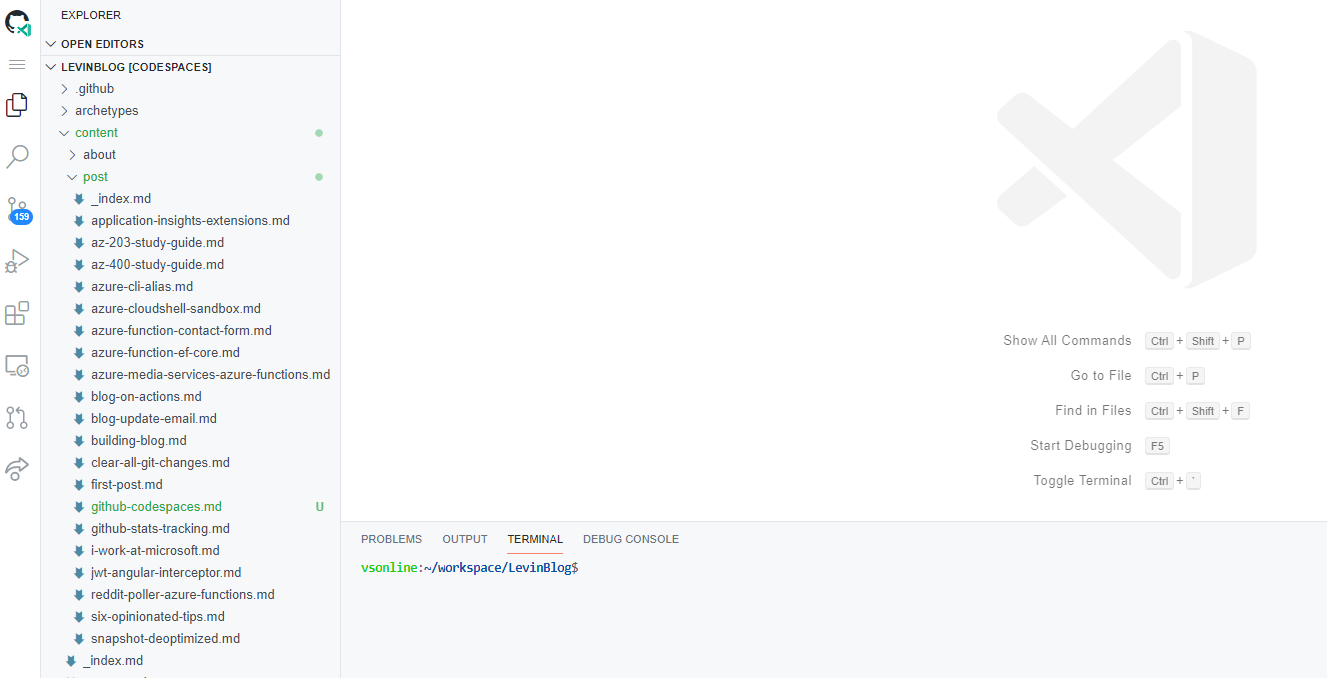
Task: Open the Extensions view
Action: coord(17,314)
